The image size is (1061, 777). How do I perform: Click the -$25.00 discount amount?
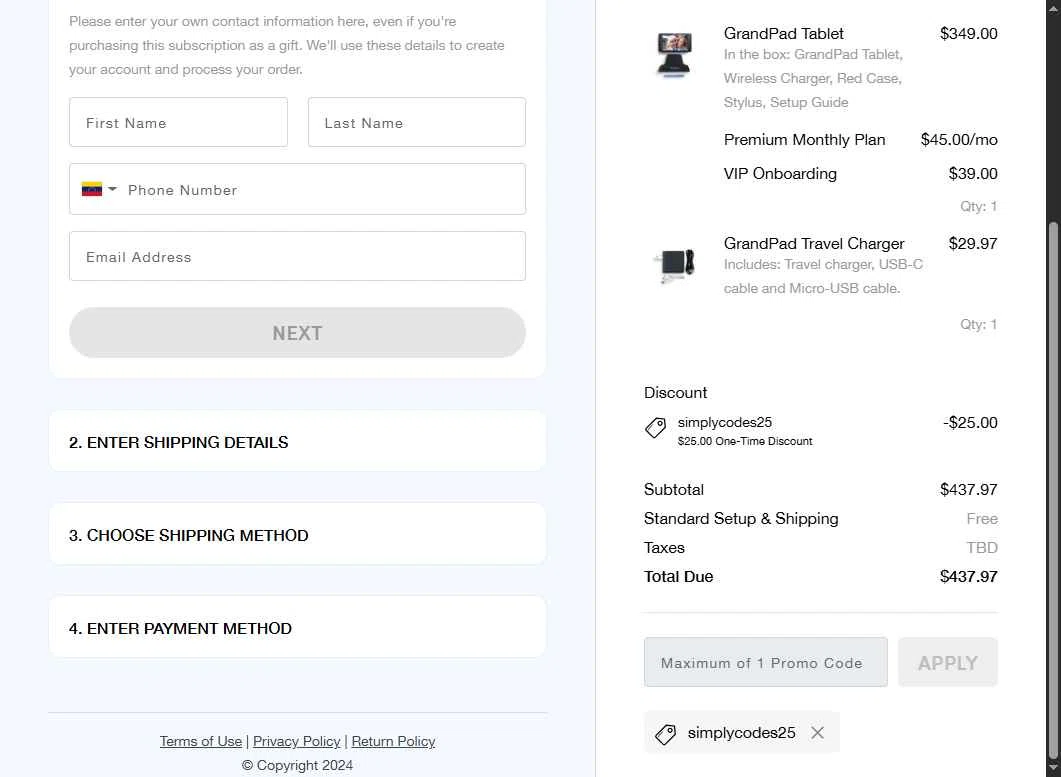(x=970, y=422)
